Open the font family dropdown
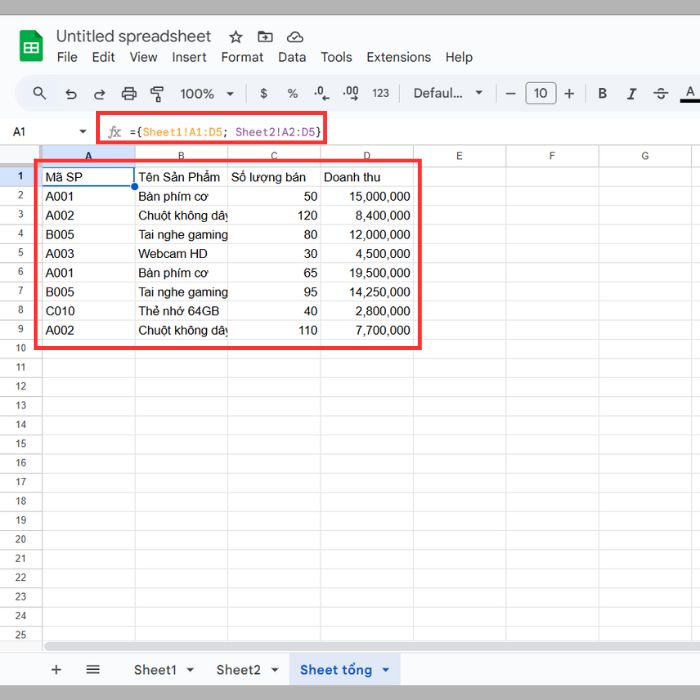This screenshot has width=700, height=700. [x=448, y=93]
